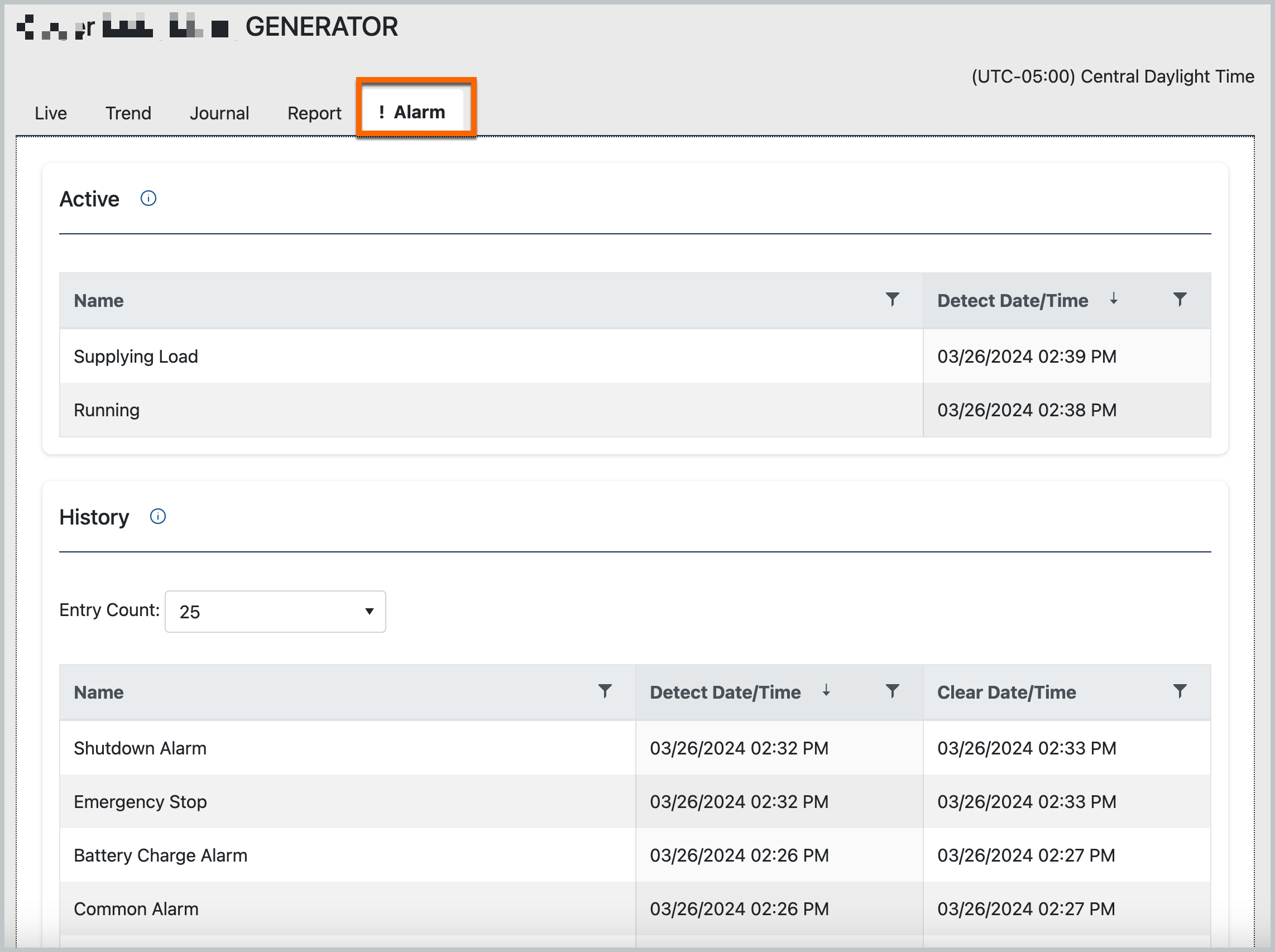The height and width of the screenshot is (952, 1275).
Task: Select the Report tab
Action: pos(314,113)
